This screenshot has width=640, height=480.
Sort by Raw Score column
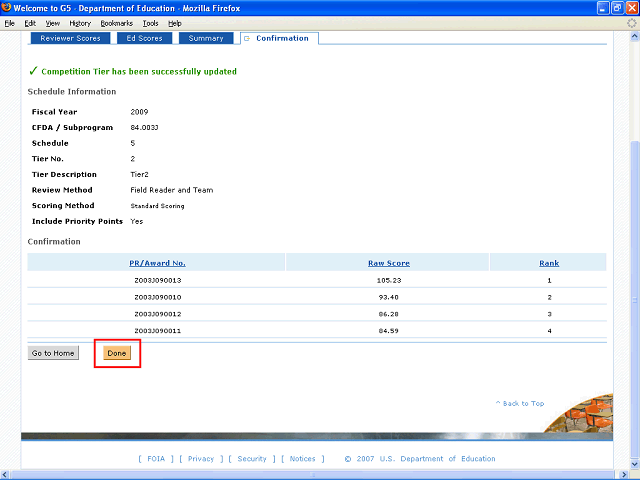click(x=389, y=263)
